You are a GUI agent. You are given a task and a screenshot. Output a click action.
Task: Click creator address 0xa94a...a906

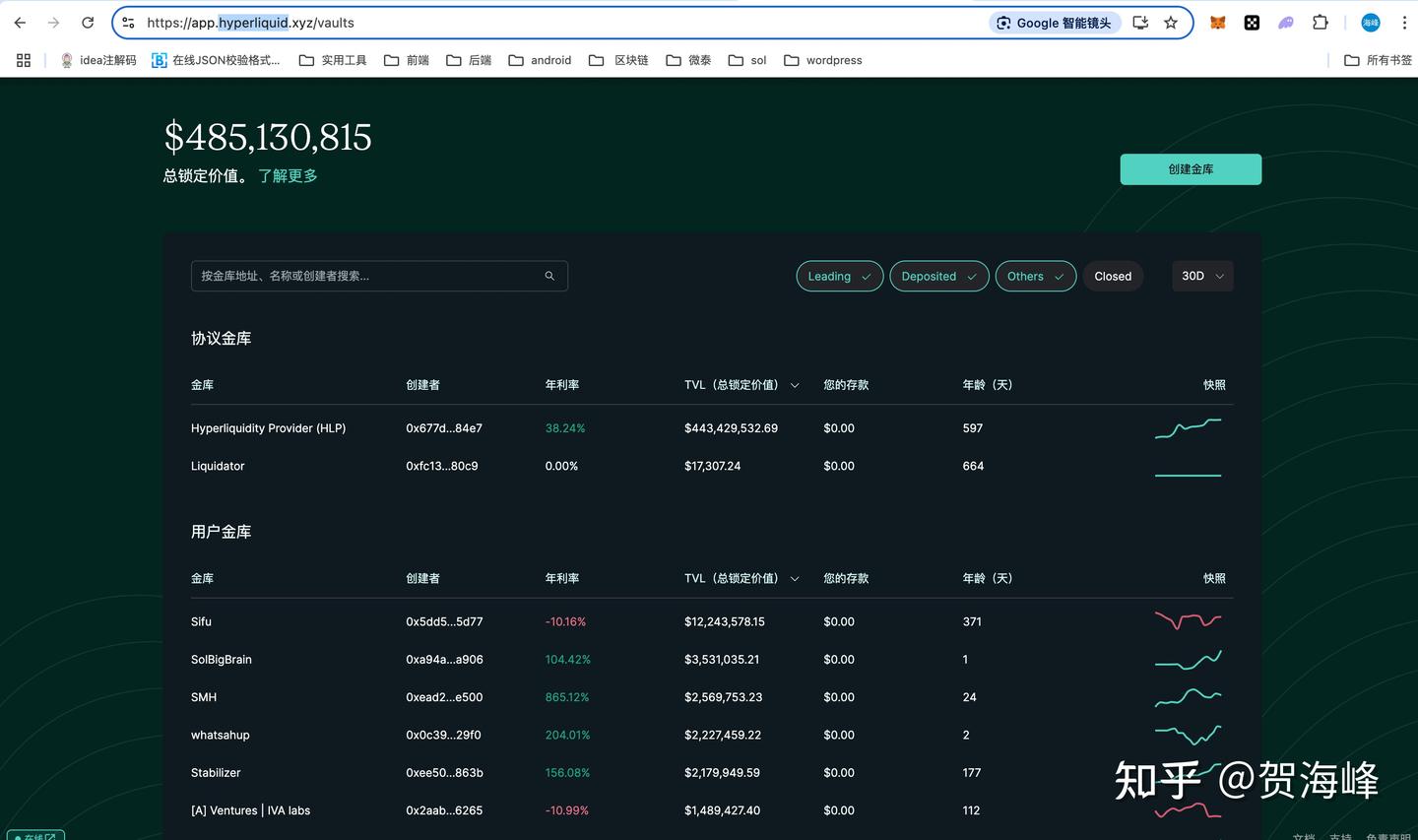pyautogui.click(x=444, y=660)
